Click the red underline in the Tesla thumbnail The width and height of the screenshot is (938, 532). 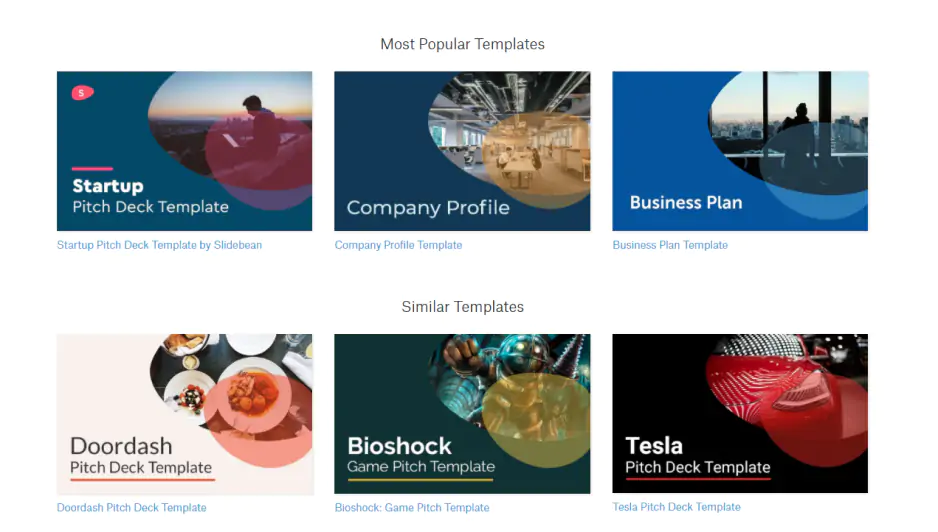(x=697, y=480)
